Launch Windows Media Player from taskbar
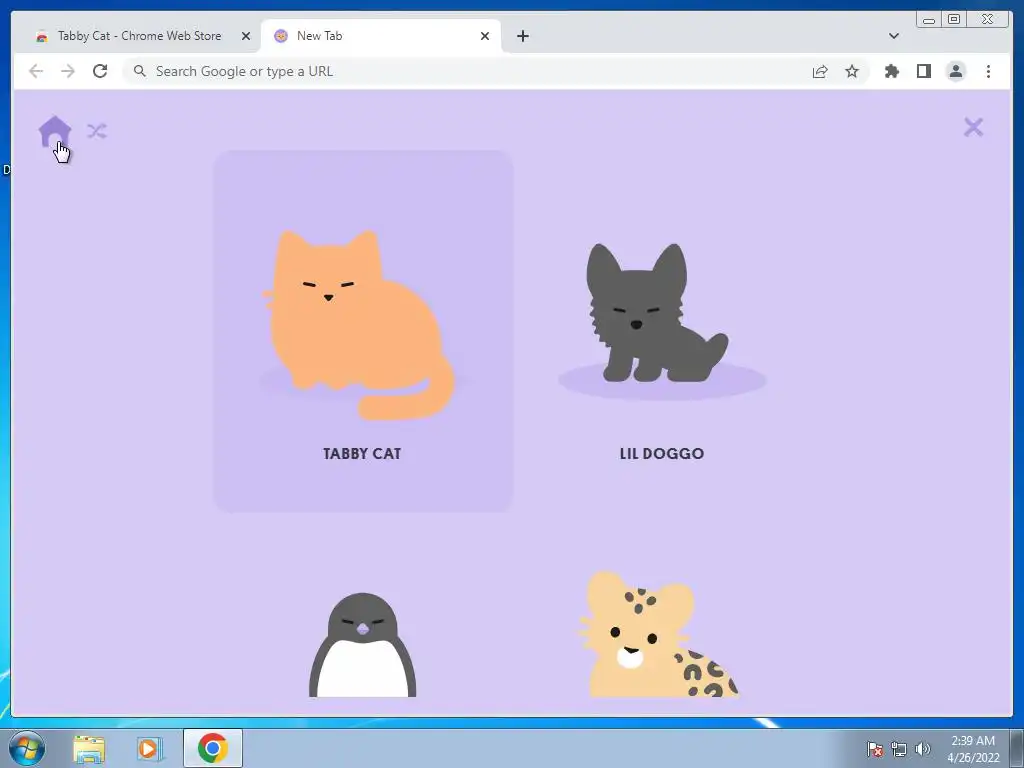Image resolution: width=1024 pixels, height=768 pixels. [x=150, y=748]
